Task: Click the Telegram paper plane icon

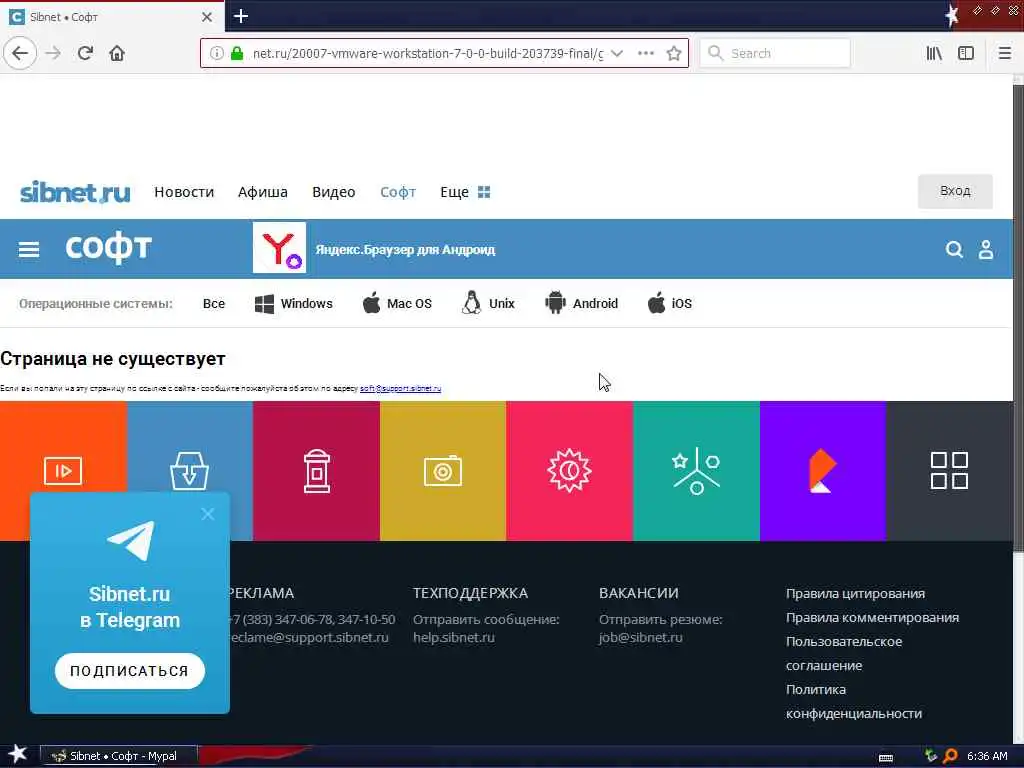Action: pos(131,540)
